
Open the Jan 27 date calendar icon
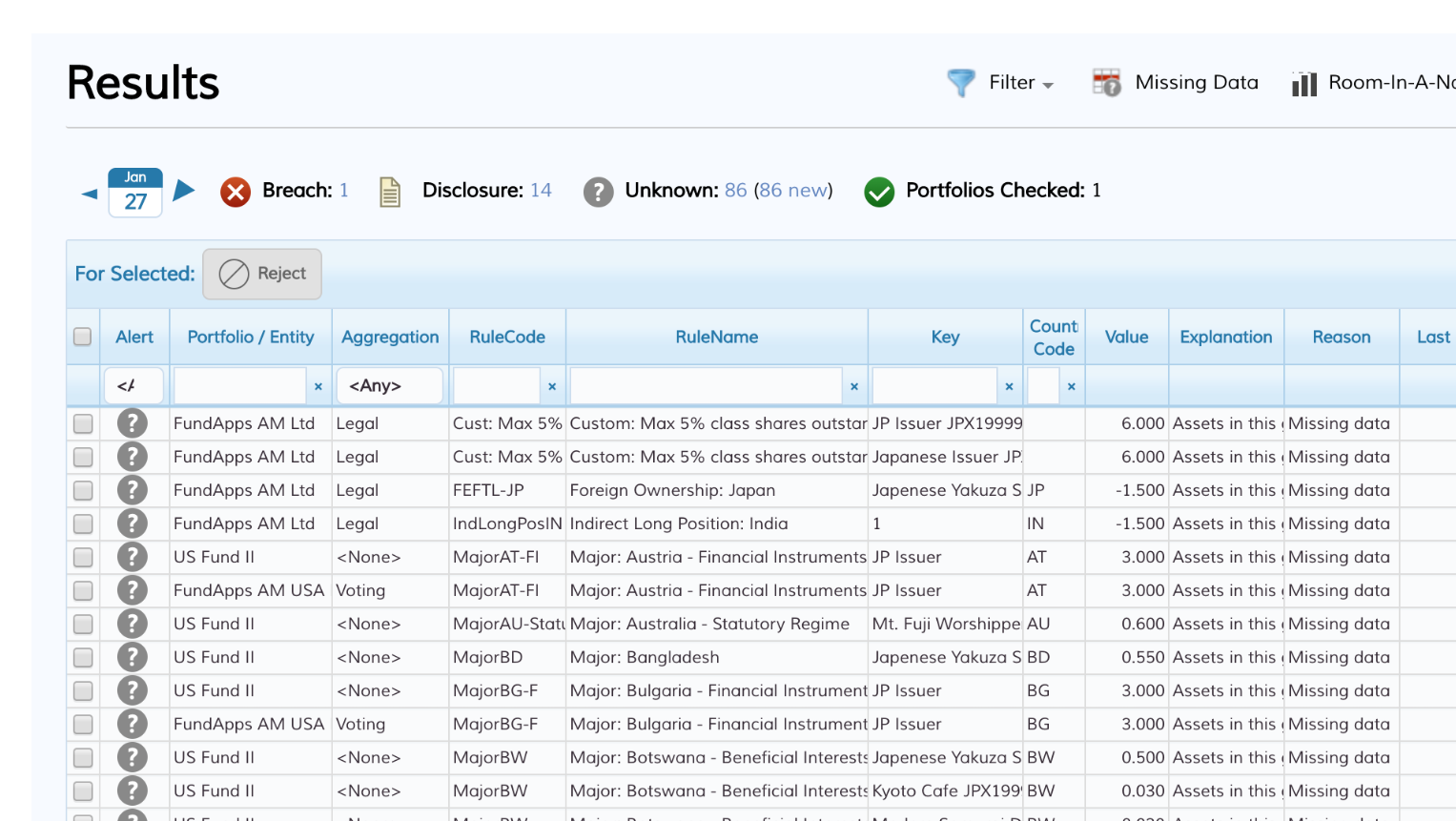click(x=135, y=193)
